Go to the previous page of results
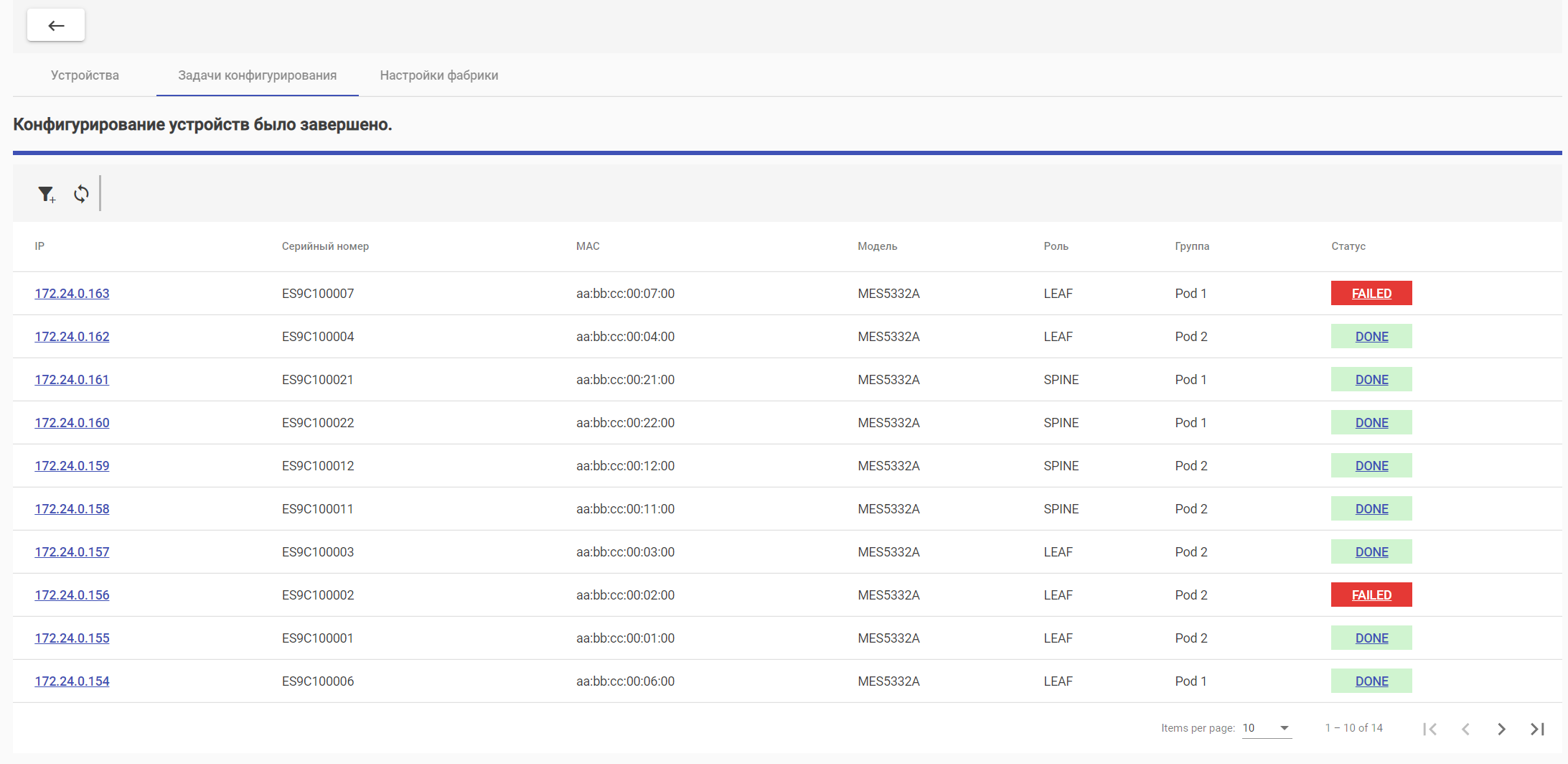This screenshot has height=764, width=1568. [x=1465, y=729]
